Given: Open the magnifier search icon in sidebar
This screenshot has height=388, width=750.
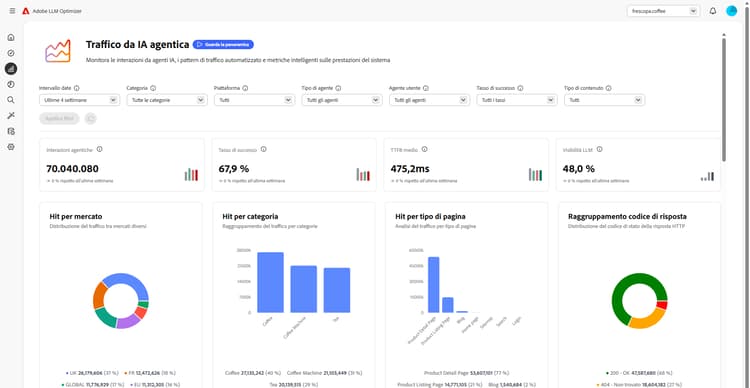Looking at the screenshot, I should coord(11,100).
